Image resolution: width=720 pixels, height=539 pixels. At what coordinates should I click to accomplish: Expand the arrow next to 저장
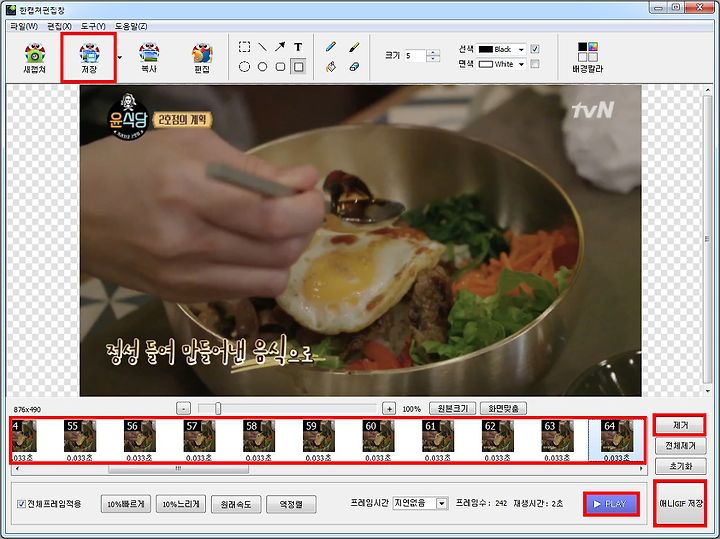[x=120, y=58]
